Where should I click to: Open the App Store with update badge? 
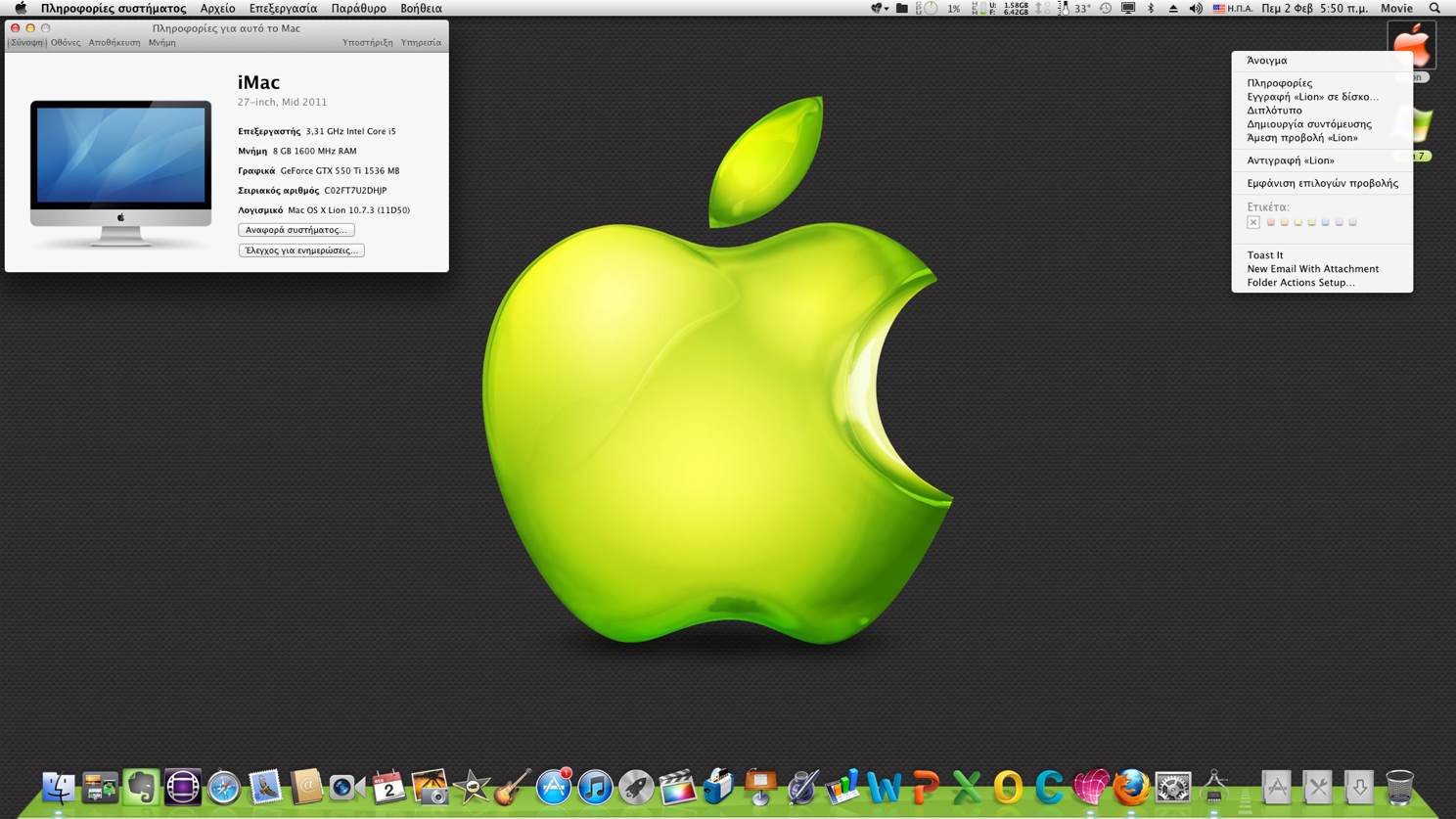pos(554,788)
